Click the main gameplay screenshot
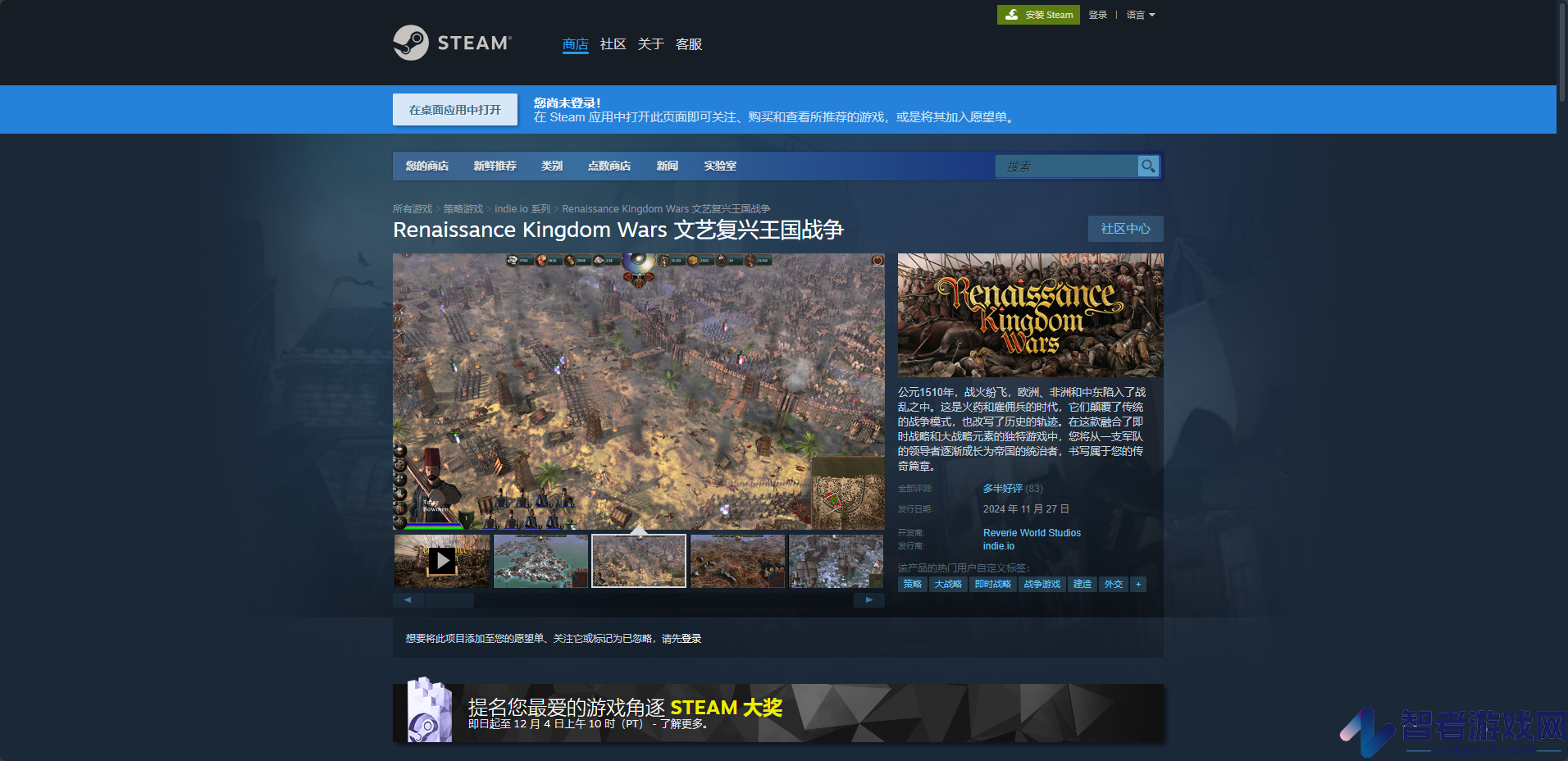 pos(639,391)
